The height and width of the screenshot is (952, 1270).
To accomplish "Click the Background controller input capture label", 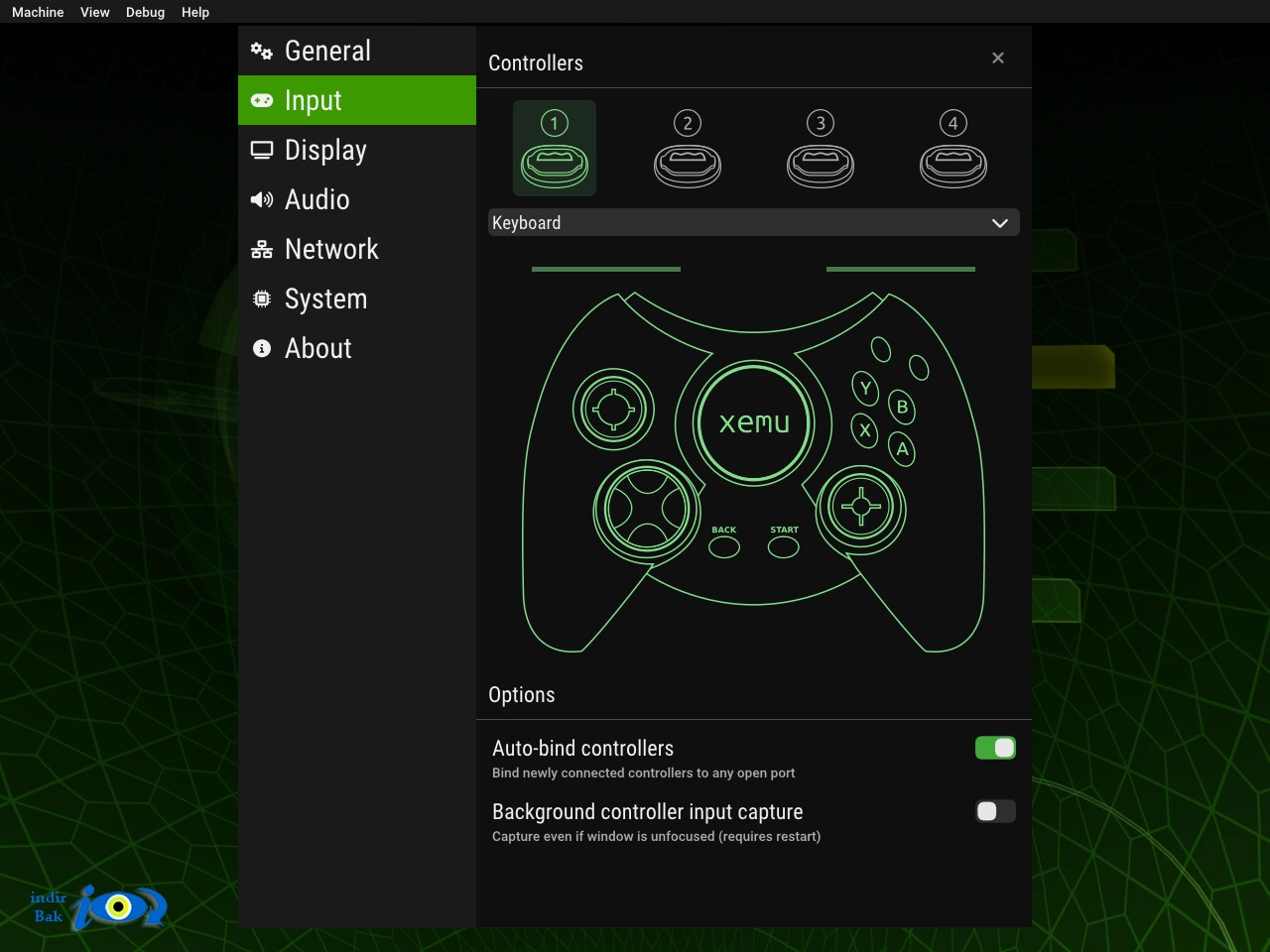I will (648, 812).
